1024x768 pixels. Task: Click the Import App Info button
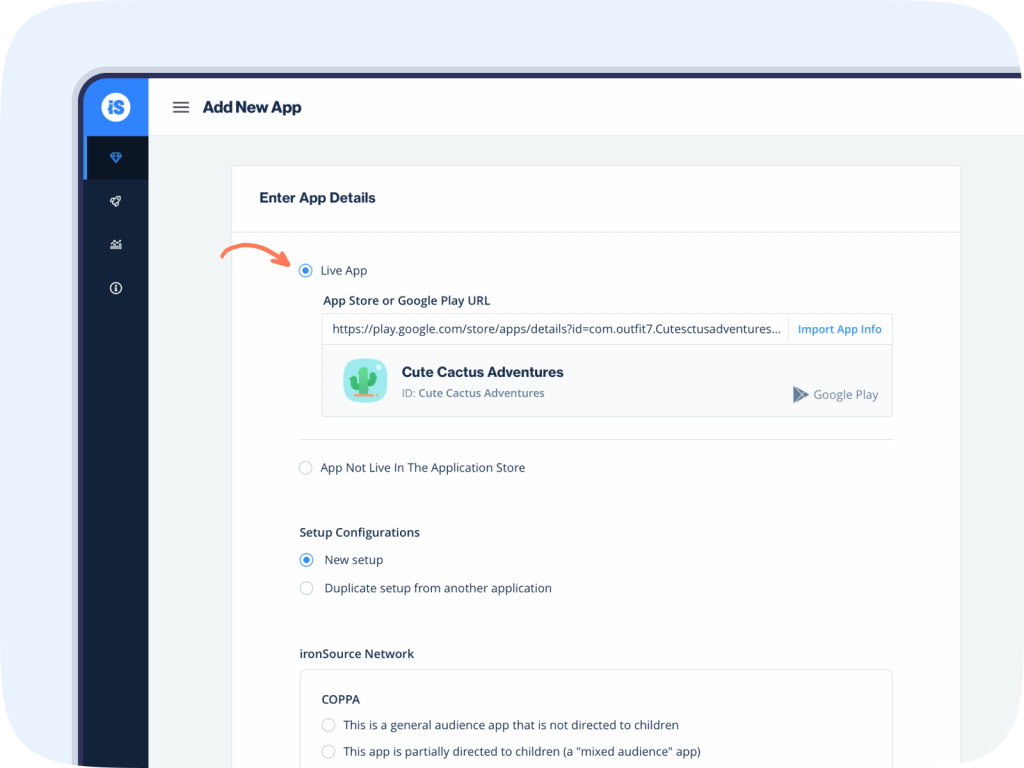pyautogui.click(x=839, y=328)
